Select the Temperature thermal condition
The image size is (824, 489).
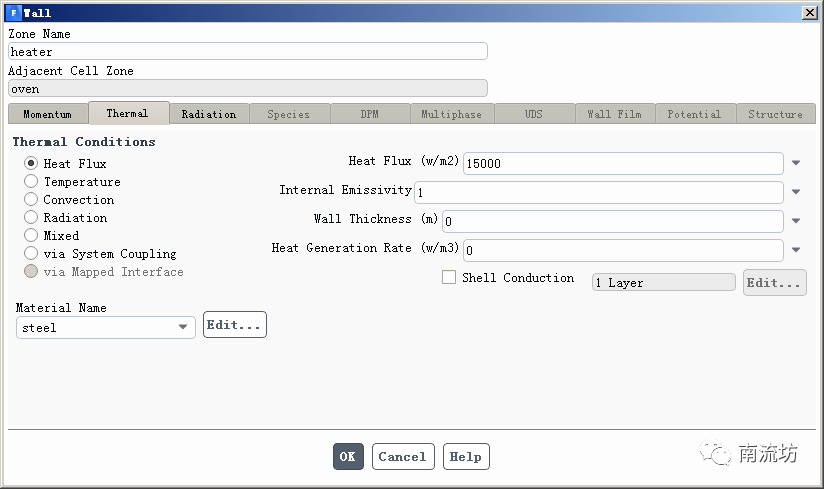31,182
